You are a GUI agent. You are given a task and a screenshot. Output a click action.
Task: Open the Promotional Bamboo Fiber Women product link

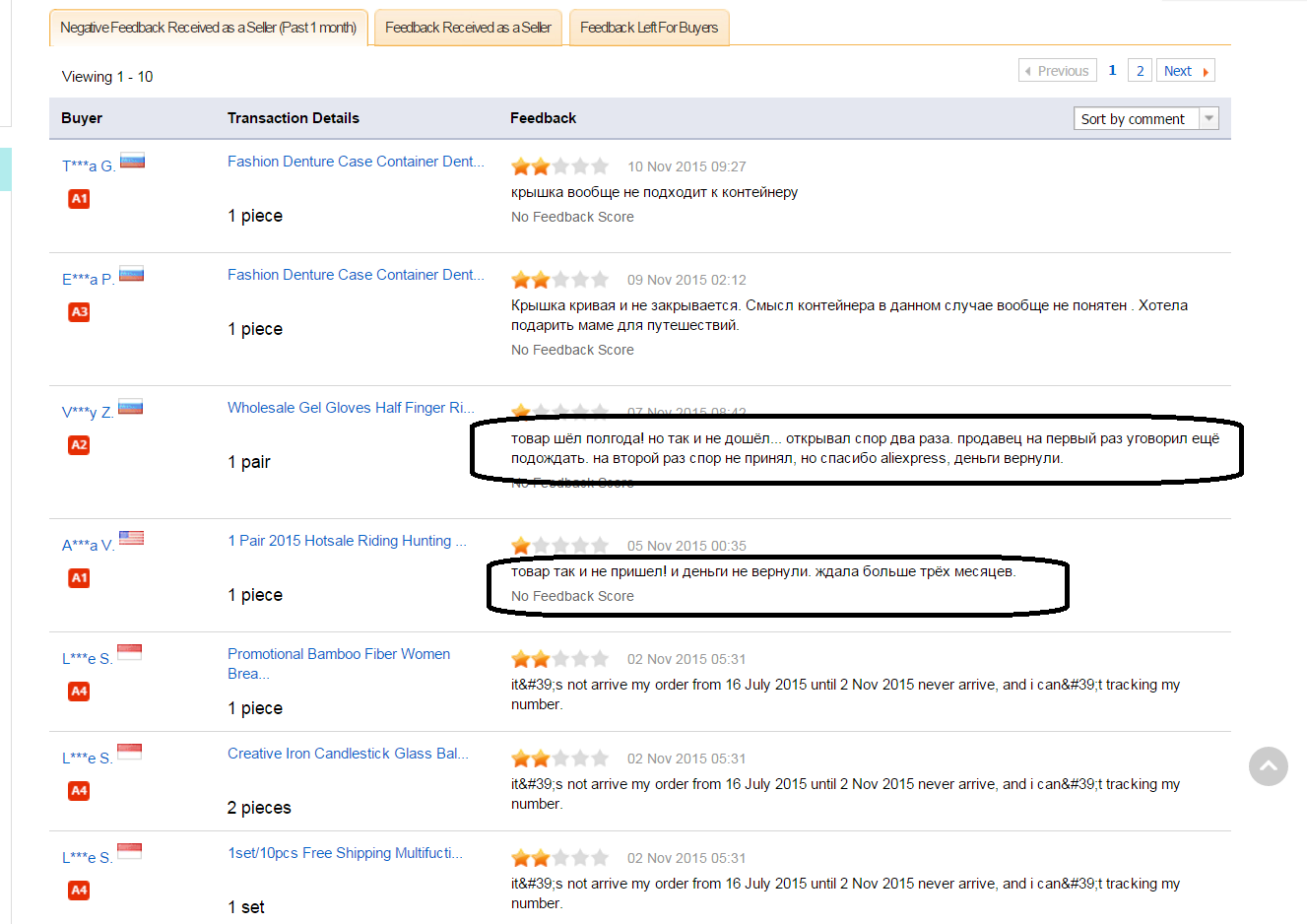(338, 654)
